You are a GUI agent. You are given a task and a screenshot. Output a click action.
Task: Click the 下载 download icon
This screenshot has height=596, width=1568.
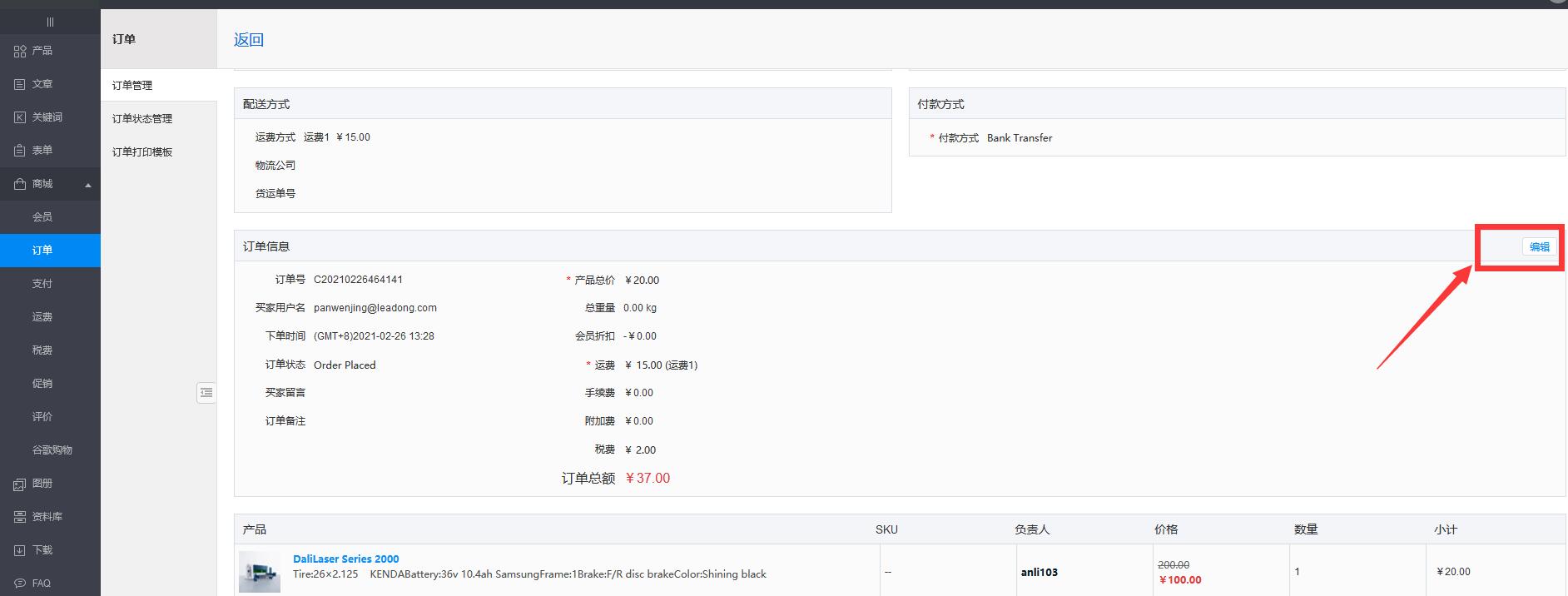[20, 550]
